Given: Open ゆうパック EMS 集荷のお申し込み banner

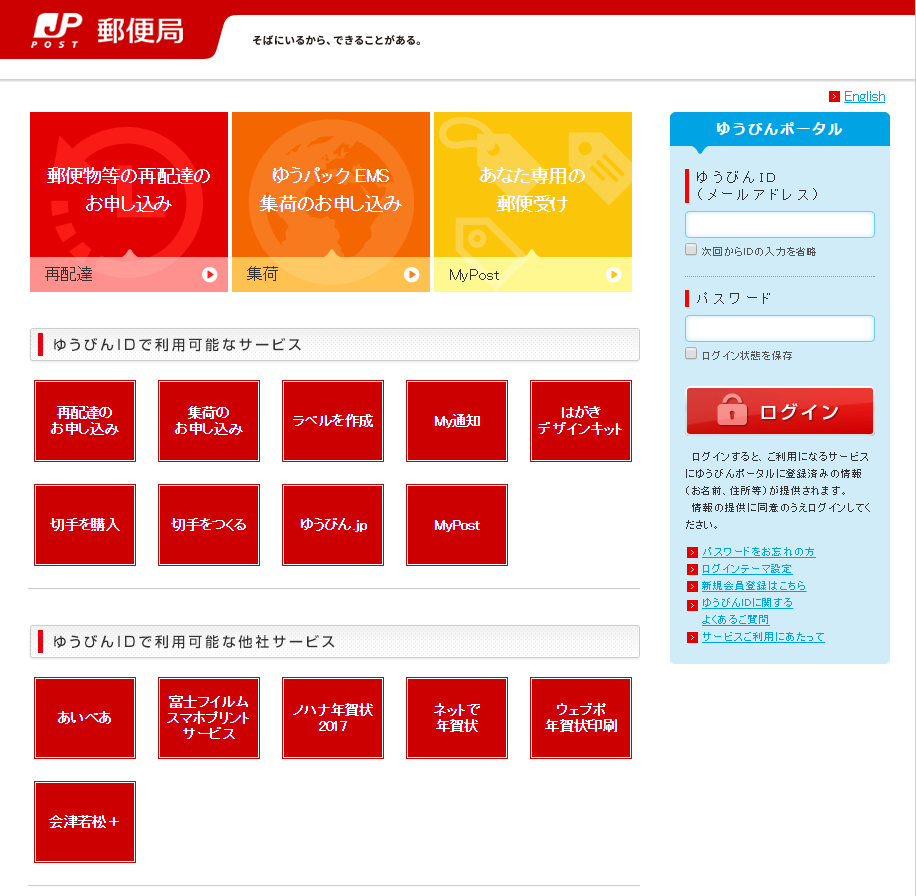Looking at the screenshot, I should (331, 202).
